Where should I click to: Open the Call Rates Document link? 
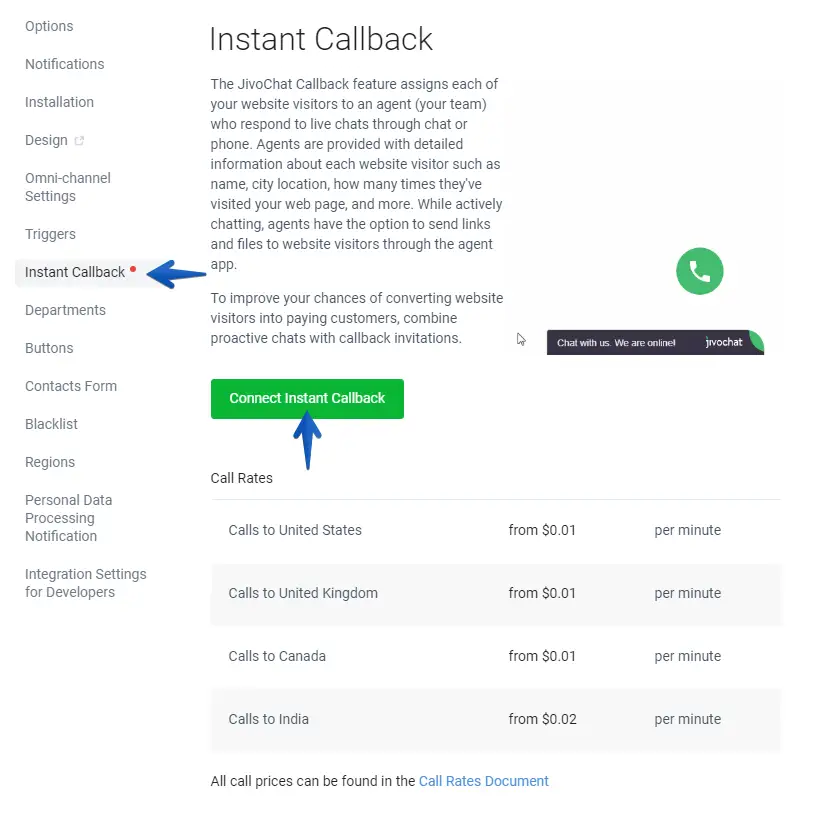483,781
